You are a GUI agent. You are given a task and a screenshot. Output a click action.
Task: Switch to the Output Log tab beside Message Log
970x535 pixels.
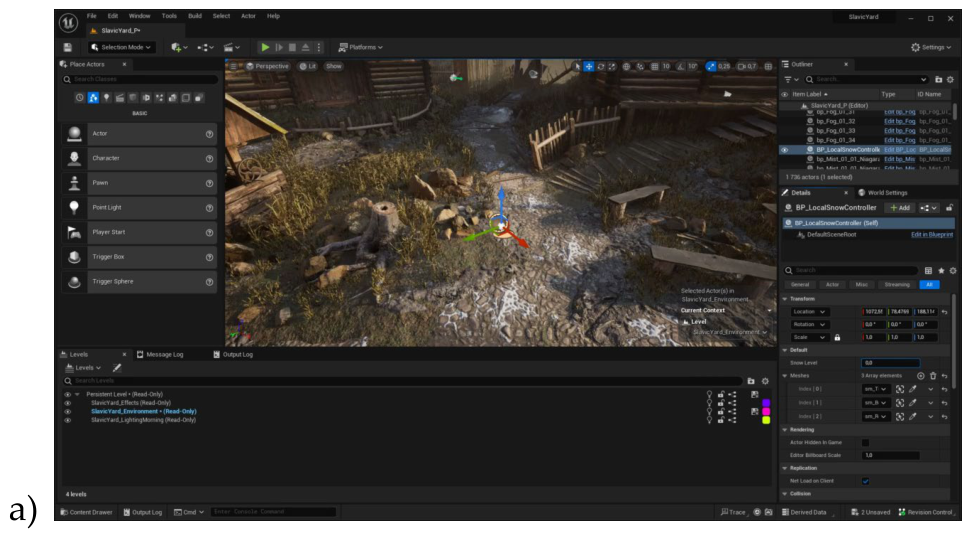(233, 354)
